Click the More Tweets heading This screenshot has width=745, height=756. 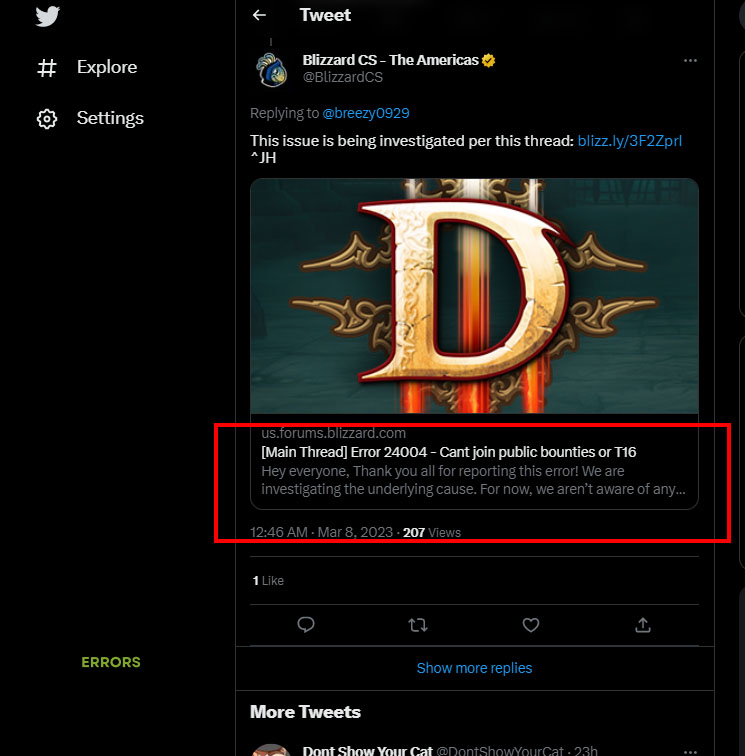coord(305,712)
